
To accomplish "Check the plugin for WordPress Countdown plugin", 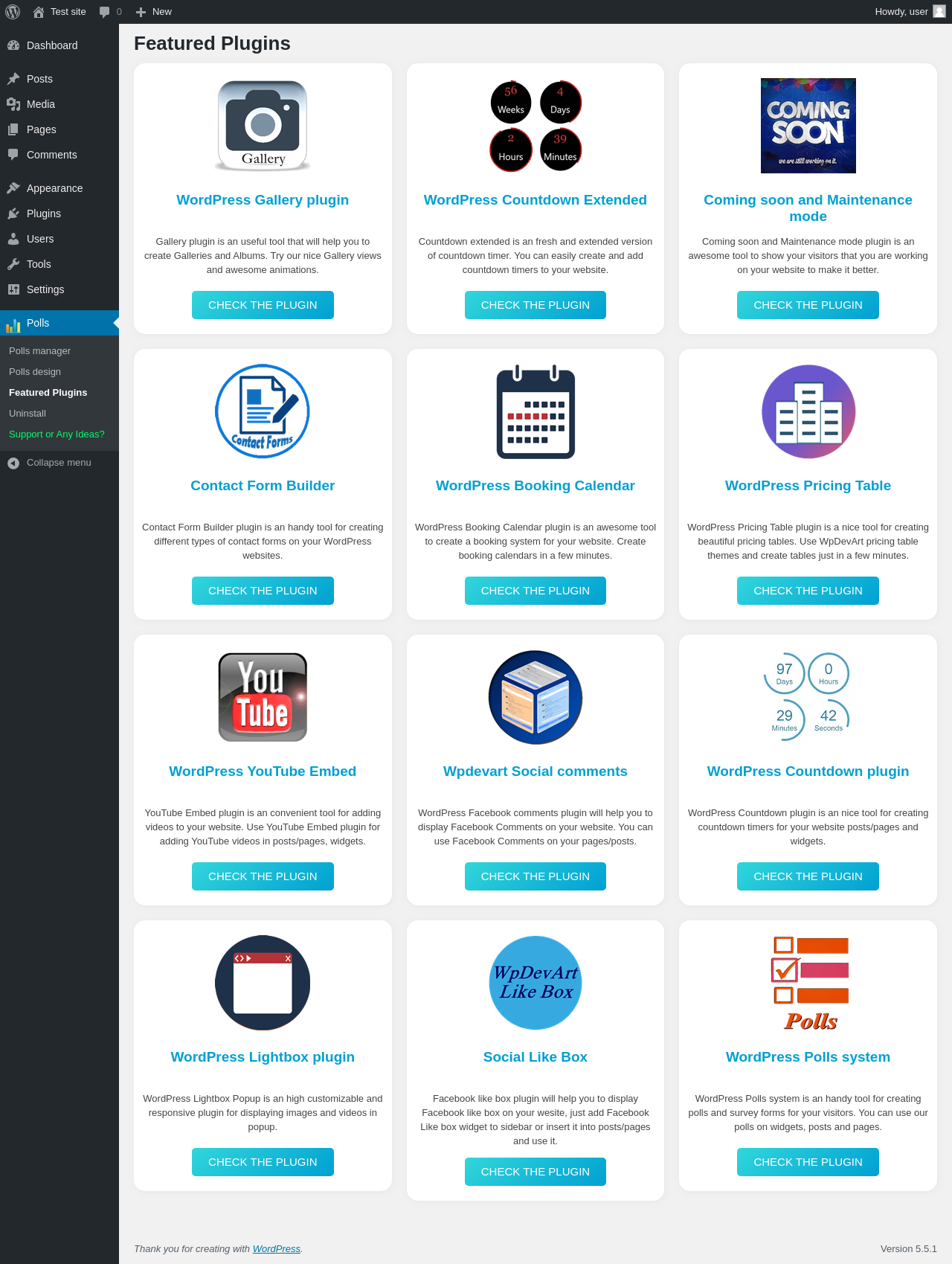I will click(x=808, y=876).
